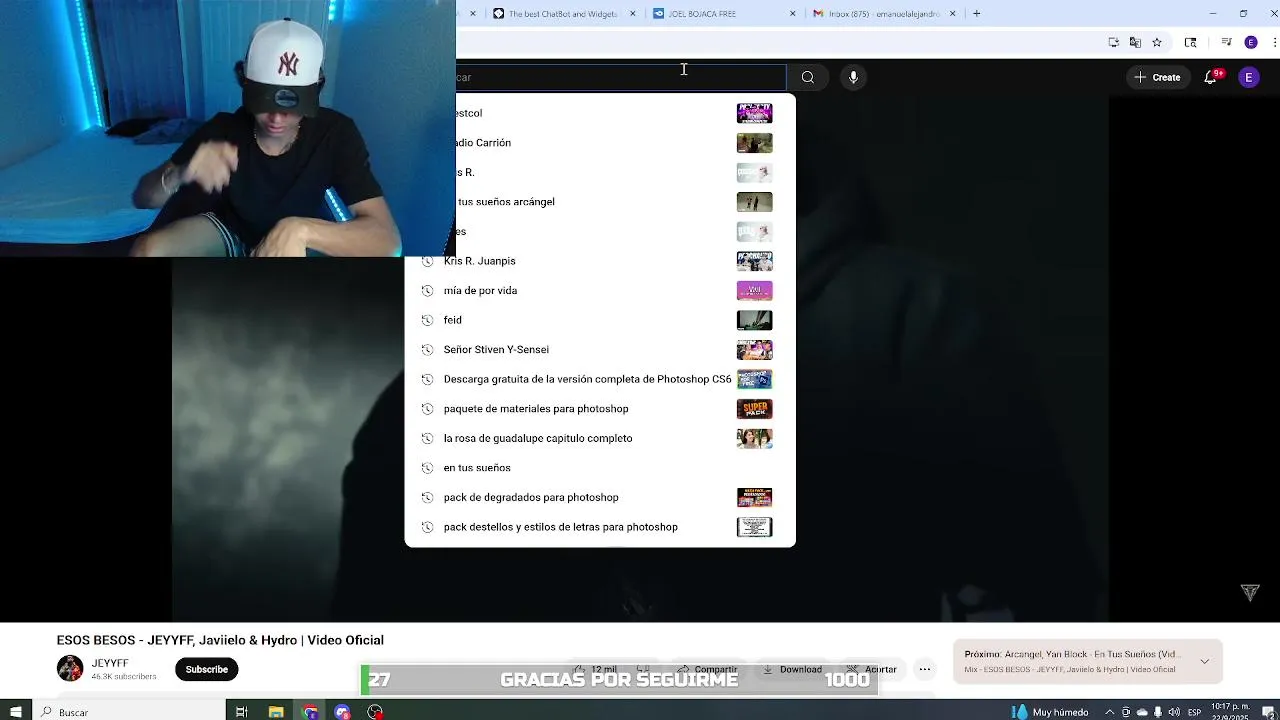Select suggestion Kris R. Juanpis

(600, 261)
